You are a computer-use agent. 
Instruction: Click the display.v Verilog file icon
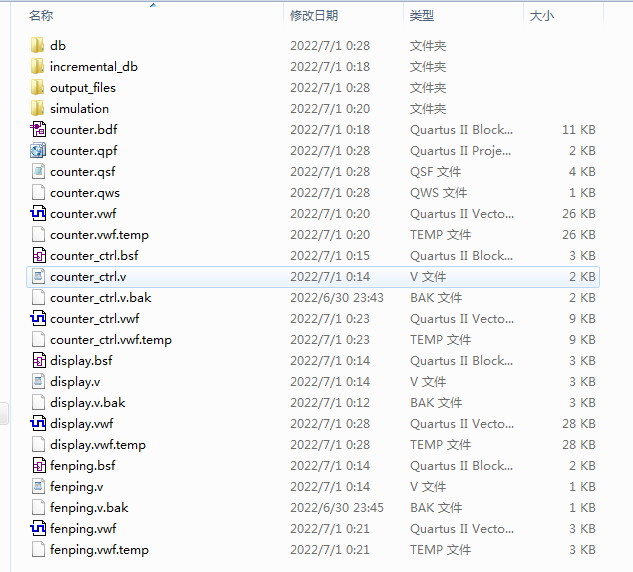tap(38, 381)
